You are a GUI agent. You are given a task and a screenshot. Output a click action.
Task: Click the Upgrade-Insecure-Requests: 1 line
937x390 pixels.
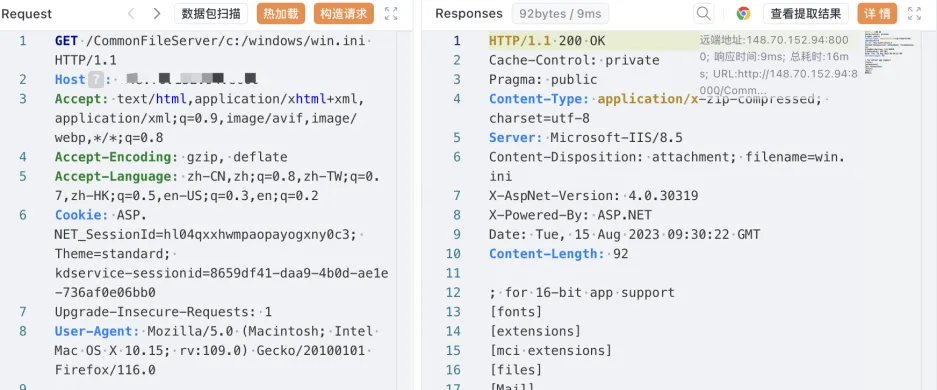[163, 312]
